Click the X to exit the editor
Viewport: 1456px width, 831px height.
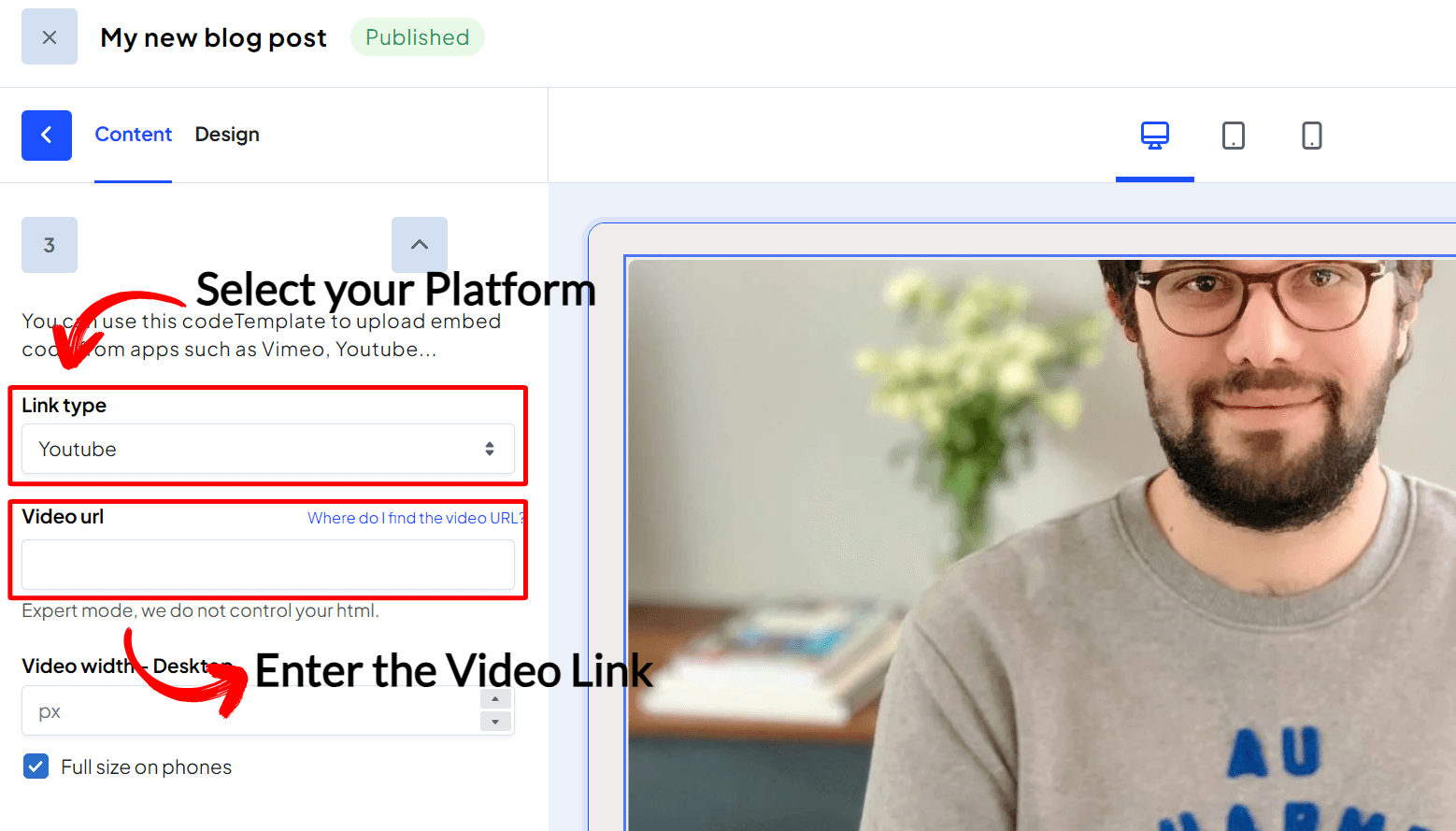49,36
